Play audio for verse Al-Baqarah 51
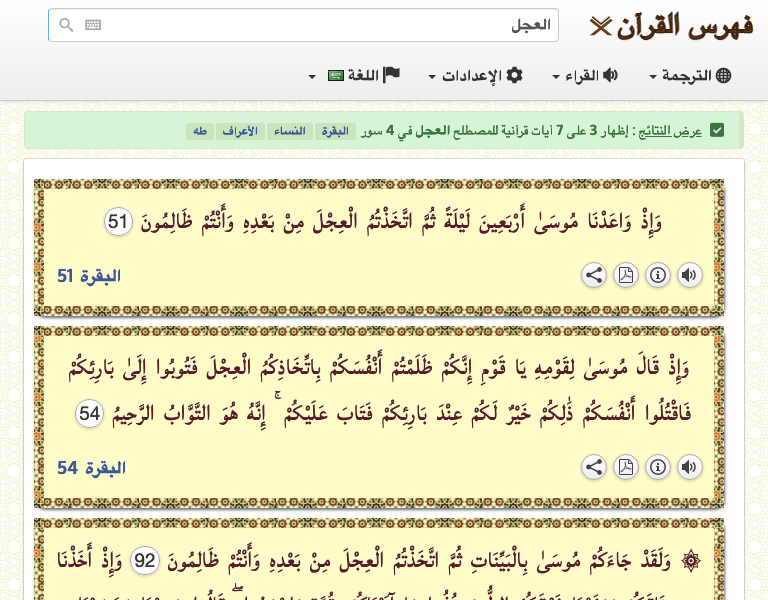This screenshot has width=768, height=600. [x=689, y=276]
